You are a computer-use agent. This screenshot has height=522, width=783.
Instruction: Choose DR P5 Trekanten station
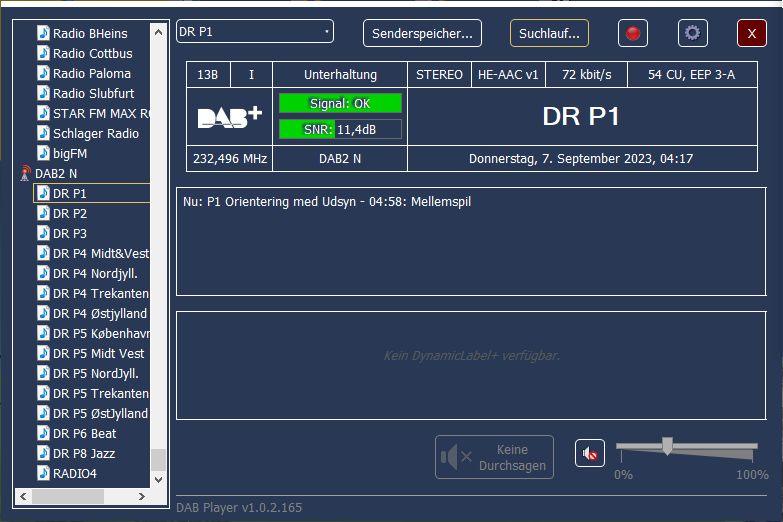point(101,393)
